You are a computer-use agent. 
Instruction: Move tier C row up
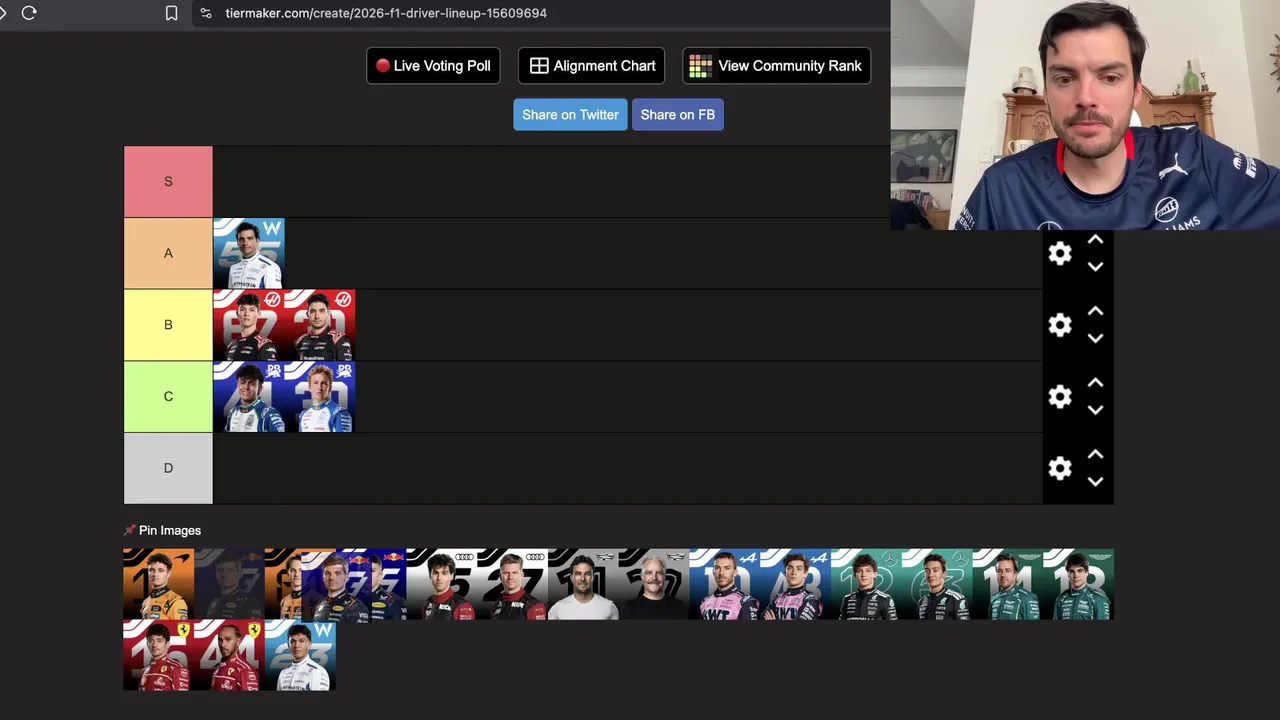[1095, 383]
